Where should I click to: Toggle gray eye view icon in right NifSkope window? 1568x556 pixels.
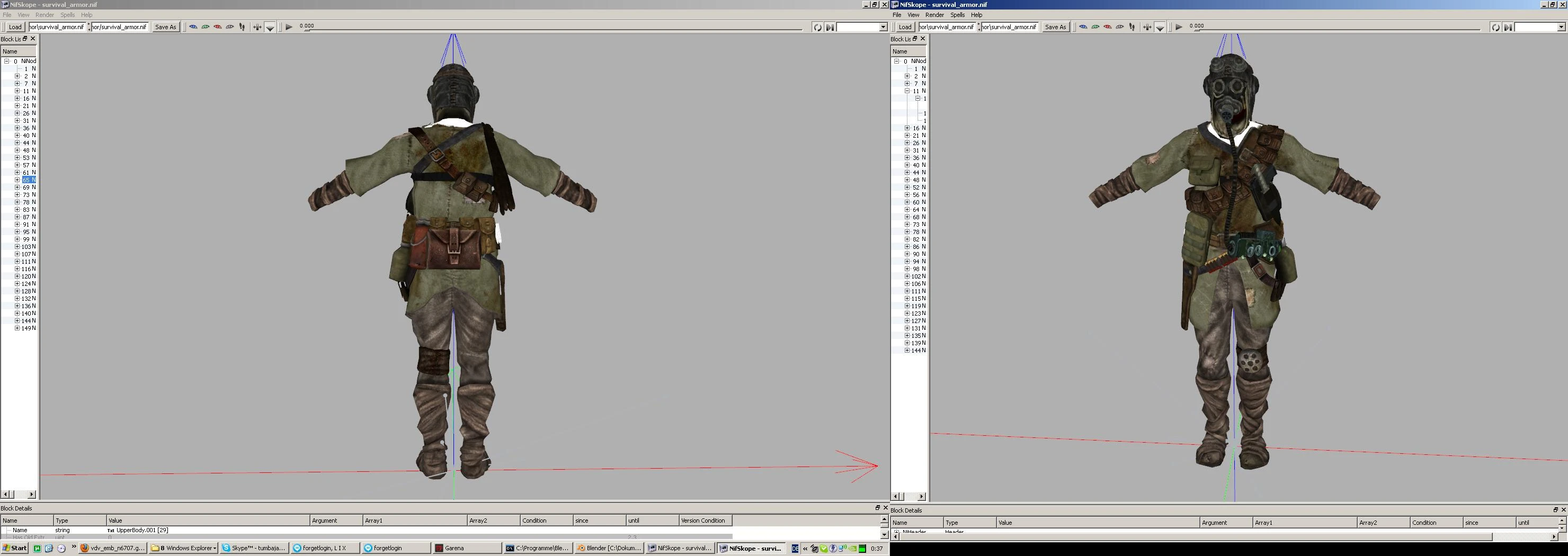pos(1119,27)
